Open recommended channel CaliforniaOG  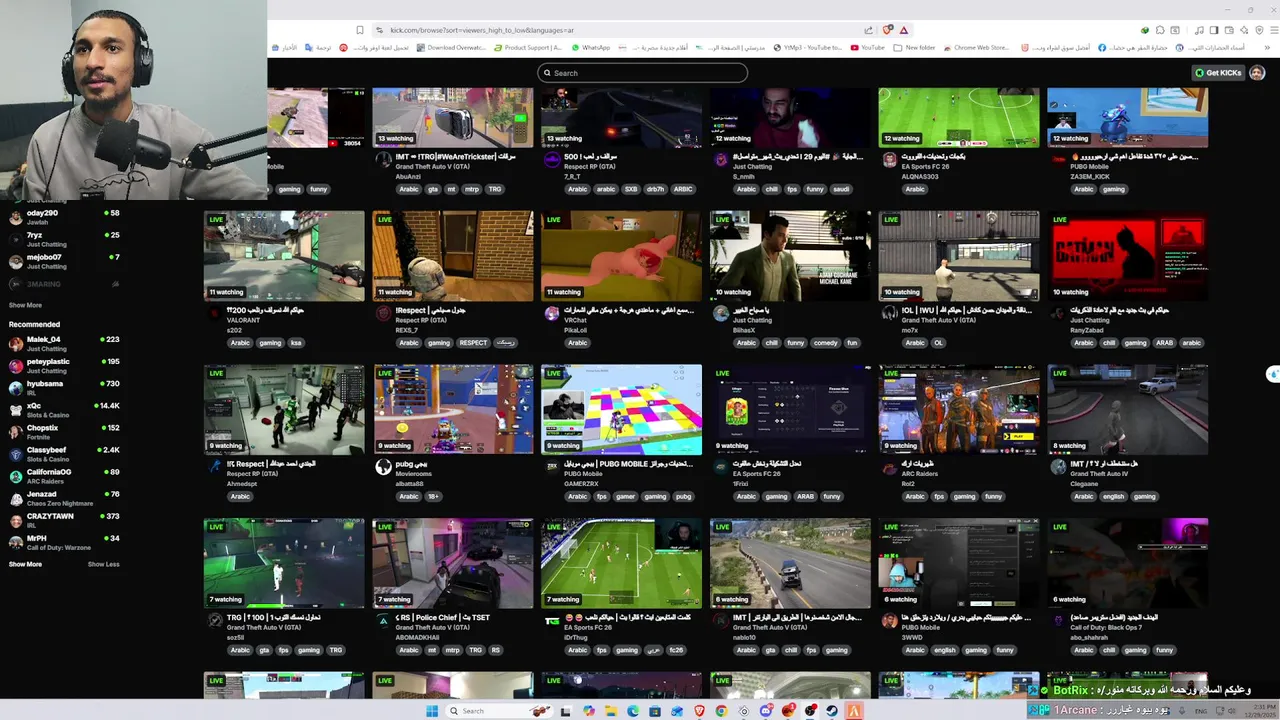click(64, 475)
